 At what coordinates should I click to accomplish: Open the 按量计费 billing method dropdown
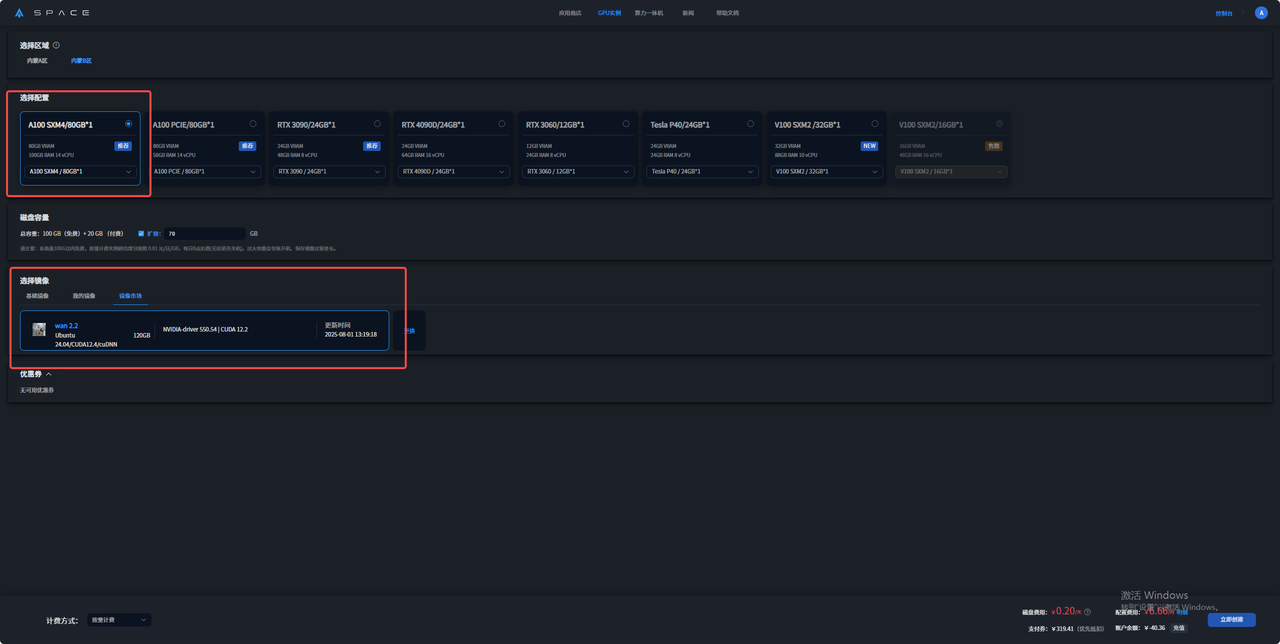[x=119, y=620]
